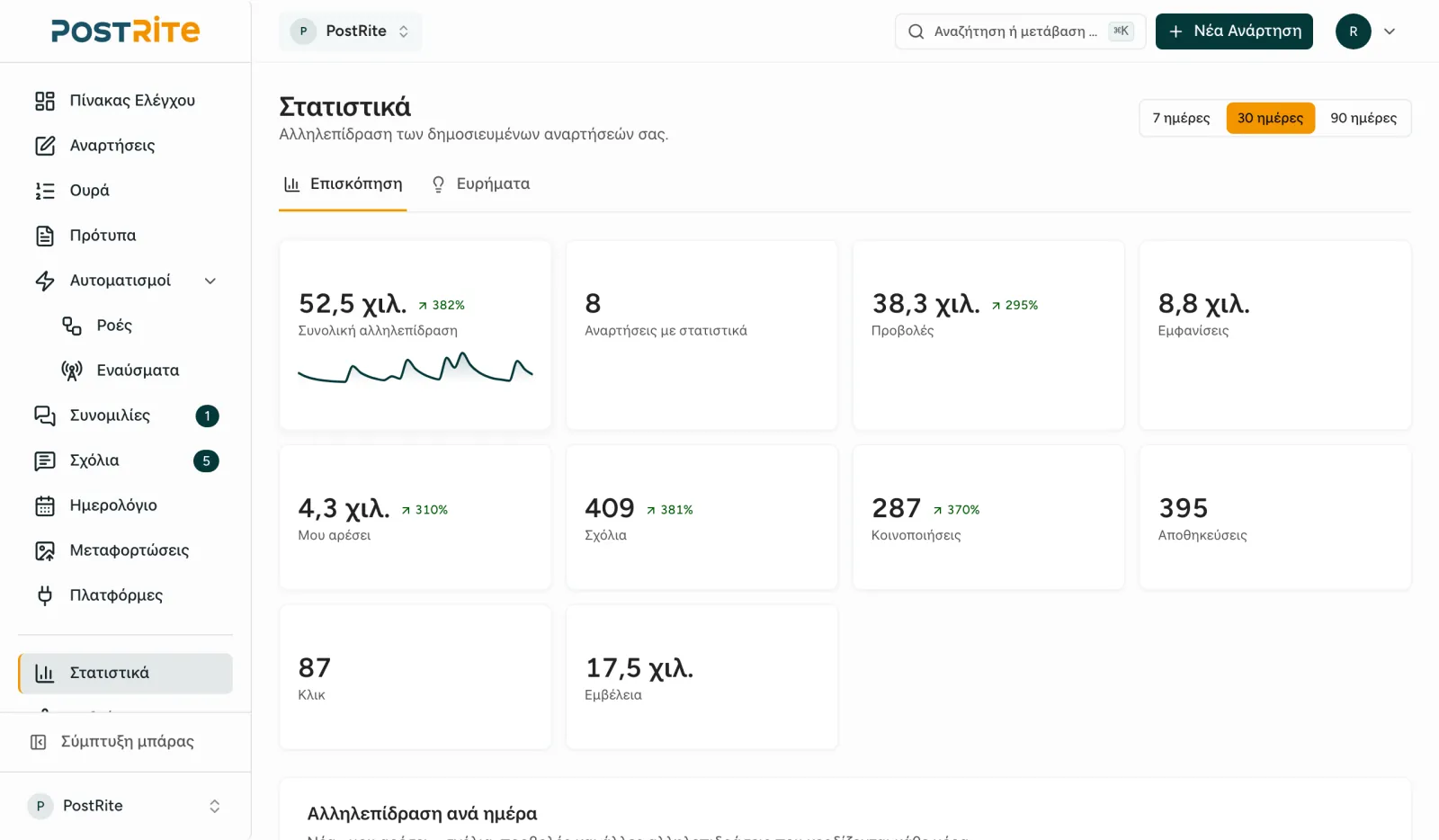
Task: Click the Νέα Ανάρτηση button
Action: [1234, 31]
